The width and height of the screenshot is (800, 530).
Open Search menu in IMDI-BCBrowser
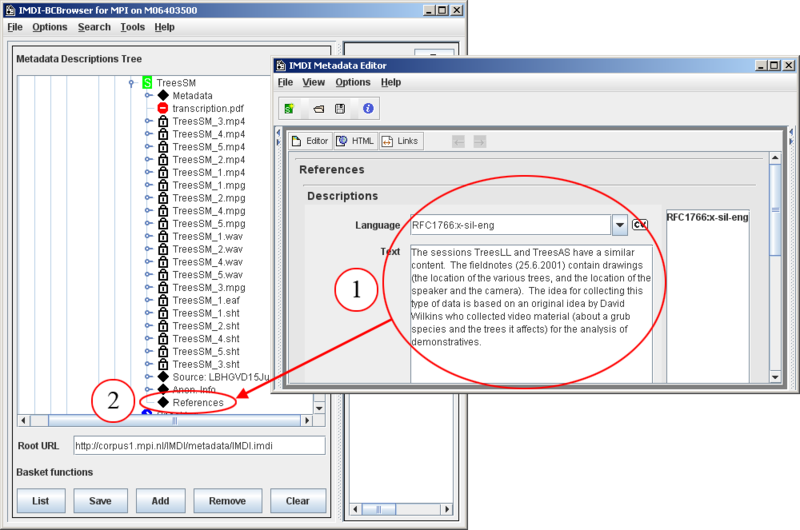point(94,27)
